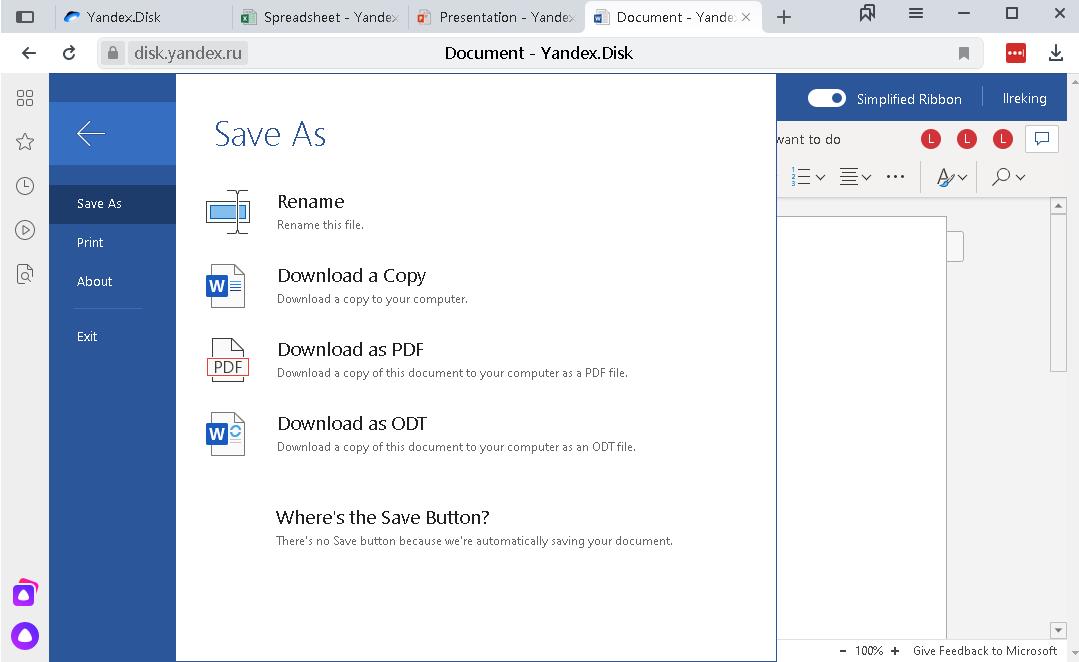1079x662 pixels.
Task: Click the Download as ODT icon
Action: [x=226, y=434]
